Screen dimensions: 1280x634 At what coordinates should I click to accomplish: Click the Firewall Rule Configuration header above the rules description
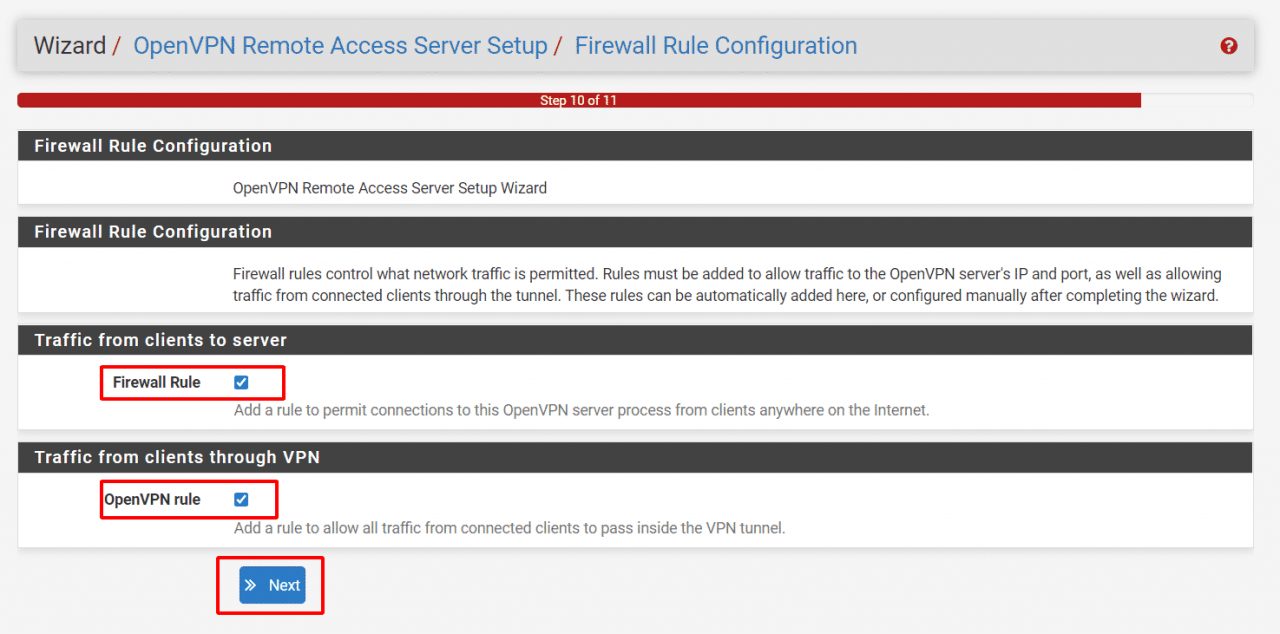(153, 232)
